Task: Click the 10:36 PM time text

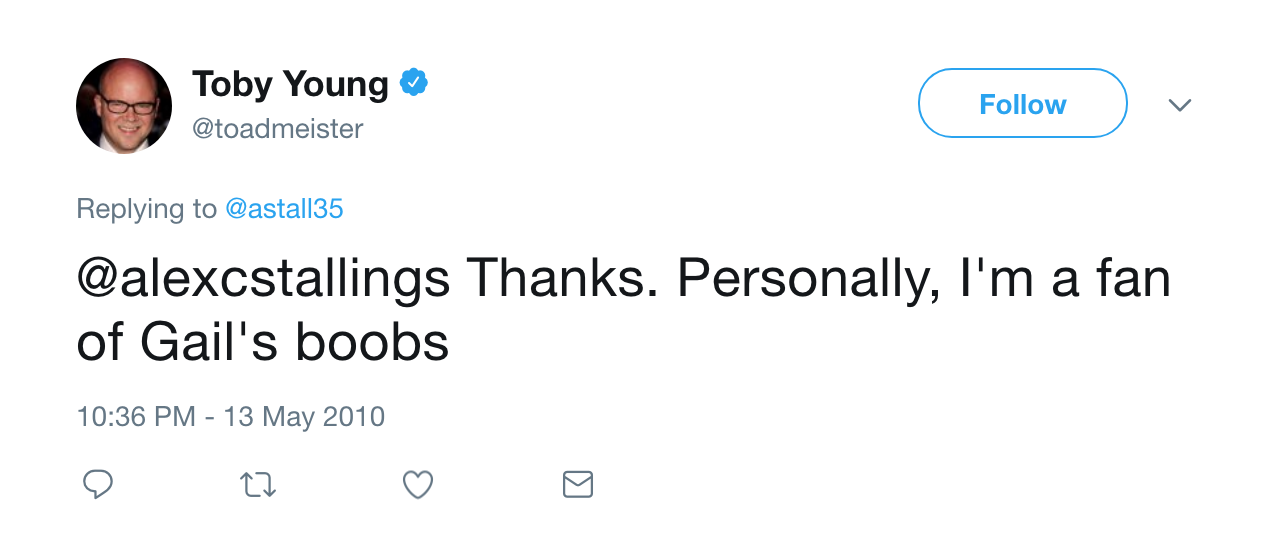Action: [136, 416]
